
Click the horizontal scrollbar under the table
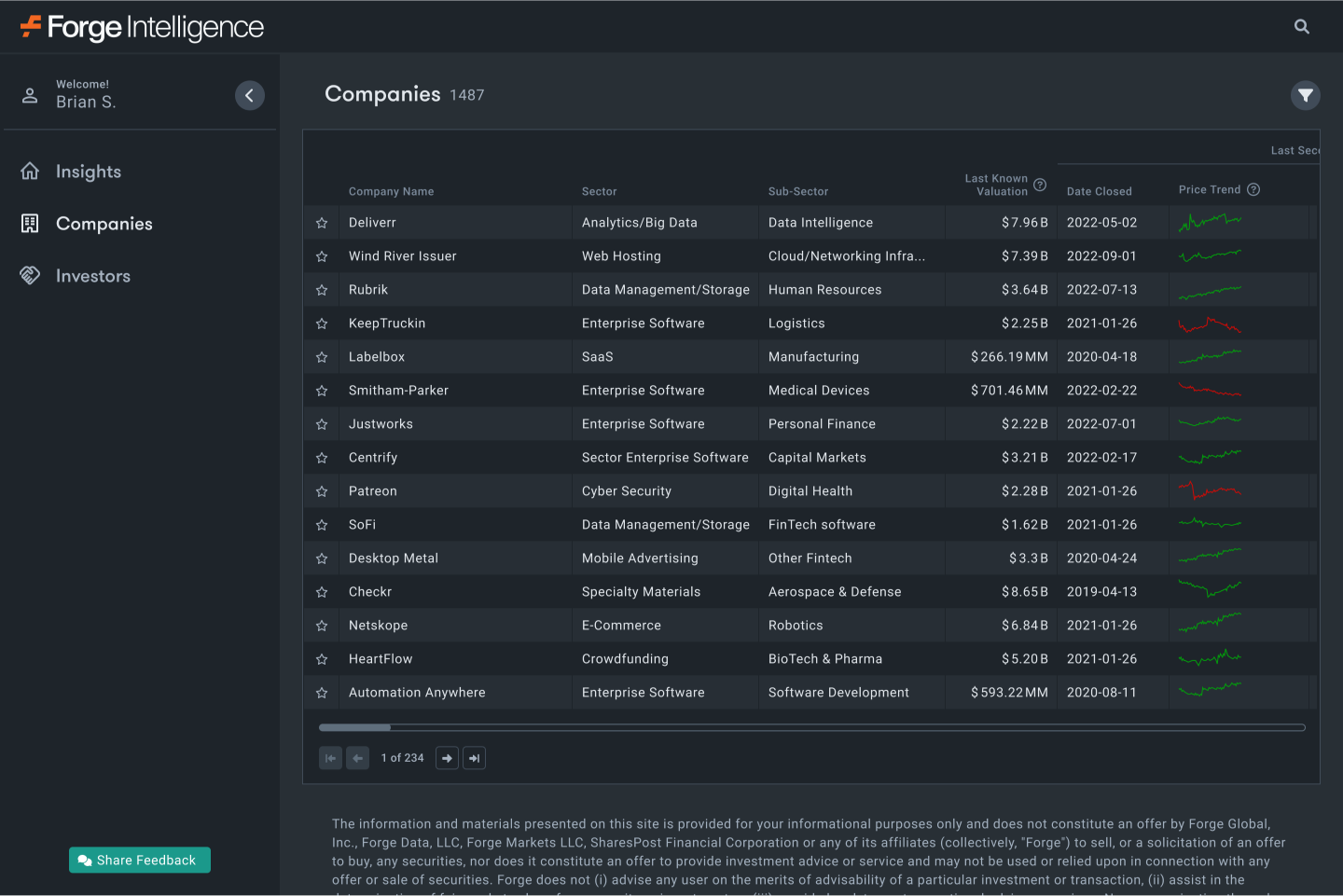[x=354, y=727]
